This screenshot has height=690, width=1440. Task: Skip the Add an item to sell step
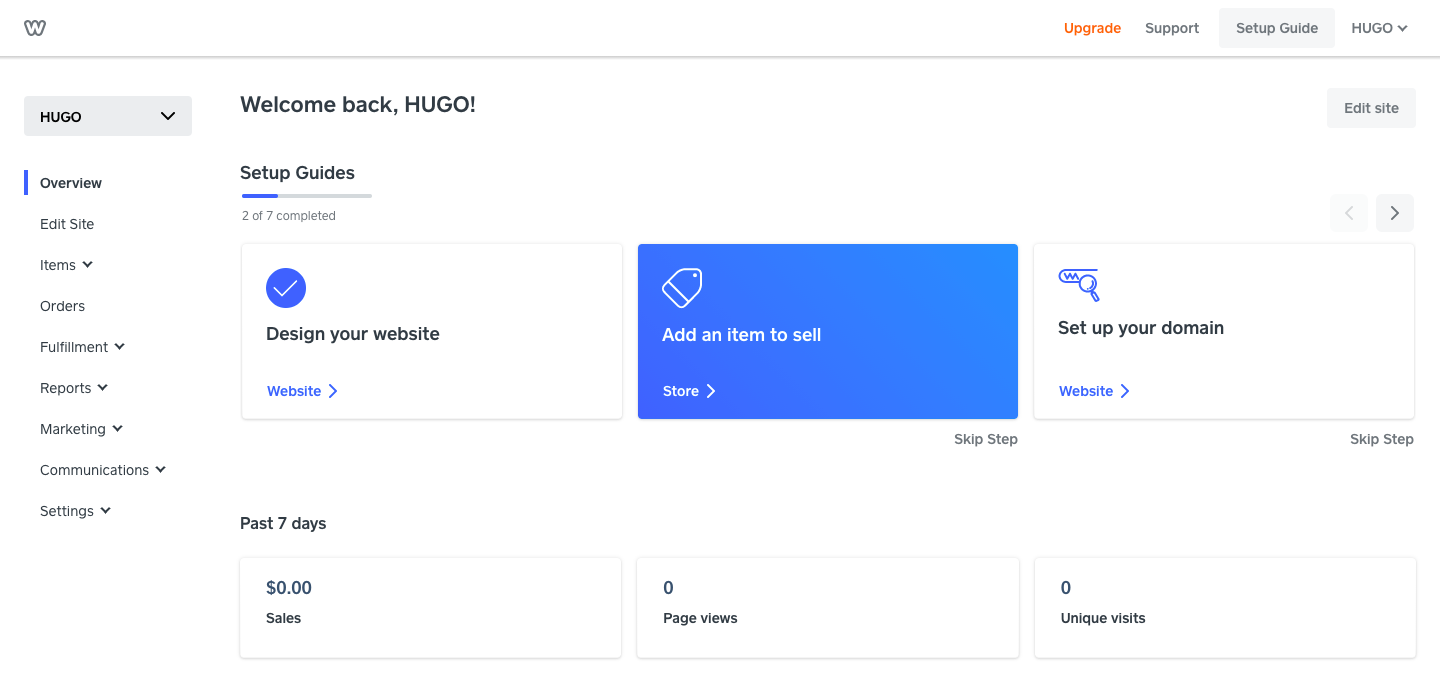(x=986, y=439)
